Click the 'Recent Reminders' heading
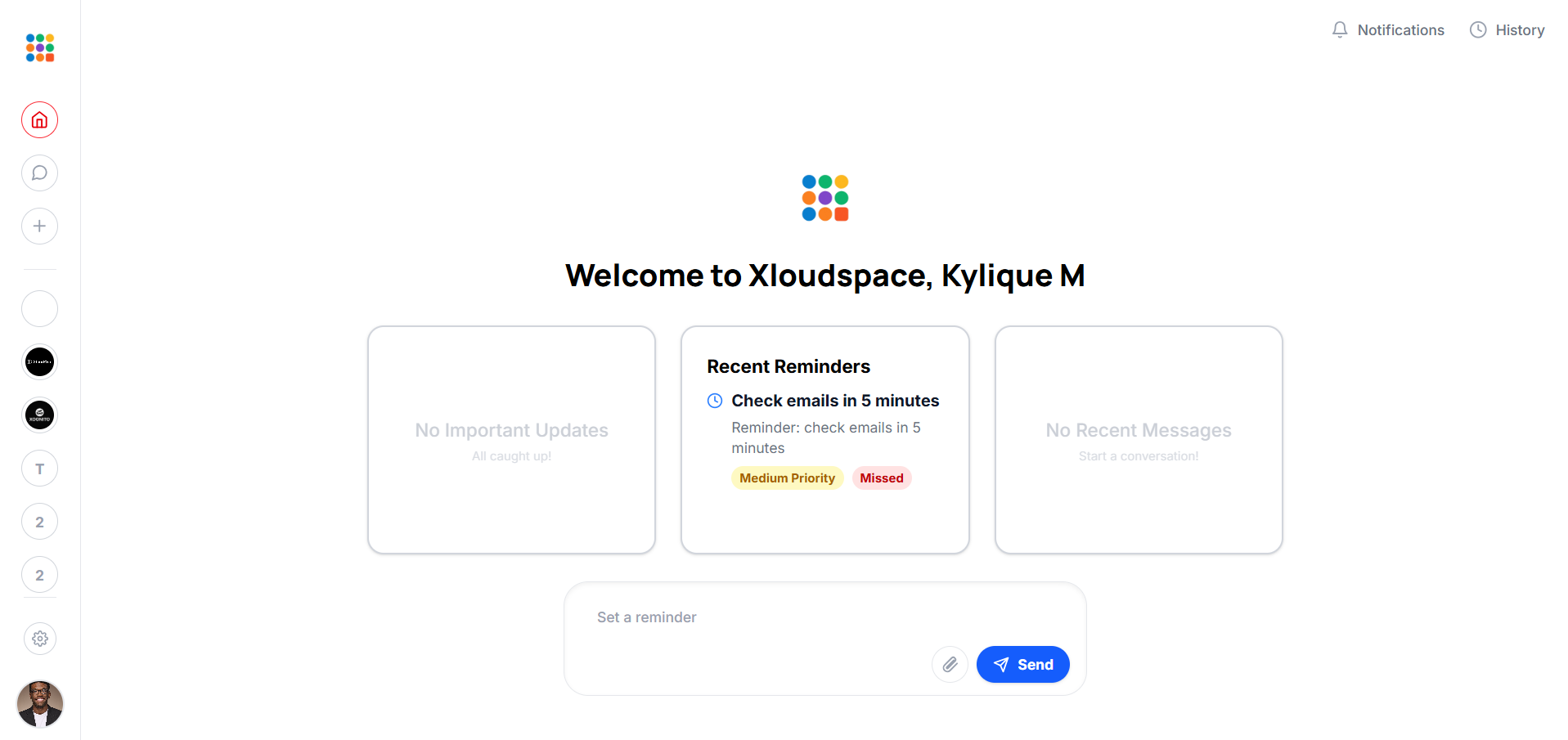The width and height of the screenshot is (1568, 740). click(788, 366)
